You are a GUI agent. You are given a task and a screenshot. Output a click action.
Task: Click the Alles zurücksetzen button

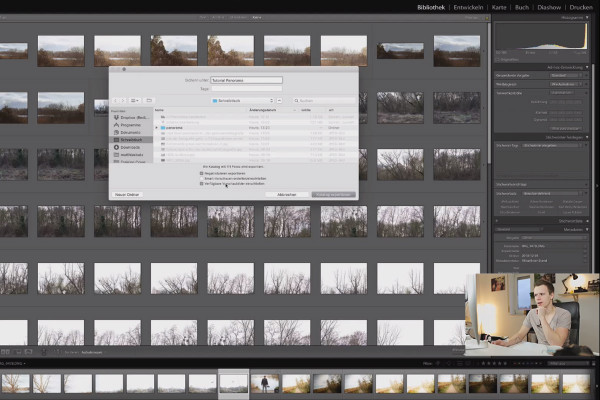(x=566, y=128)
